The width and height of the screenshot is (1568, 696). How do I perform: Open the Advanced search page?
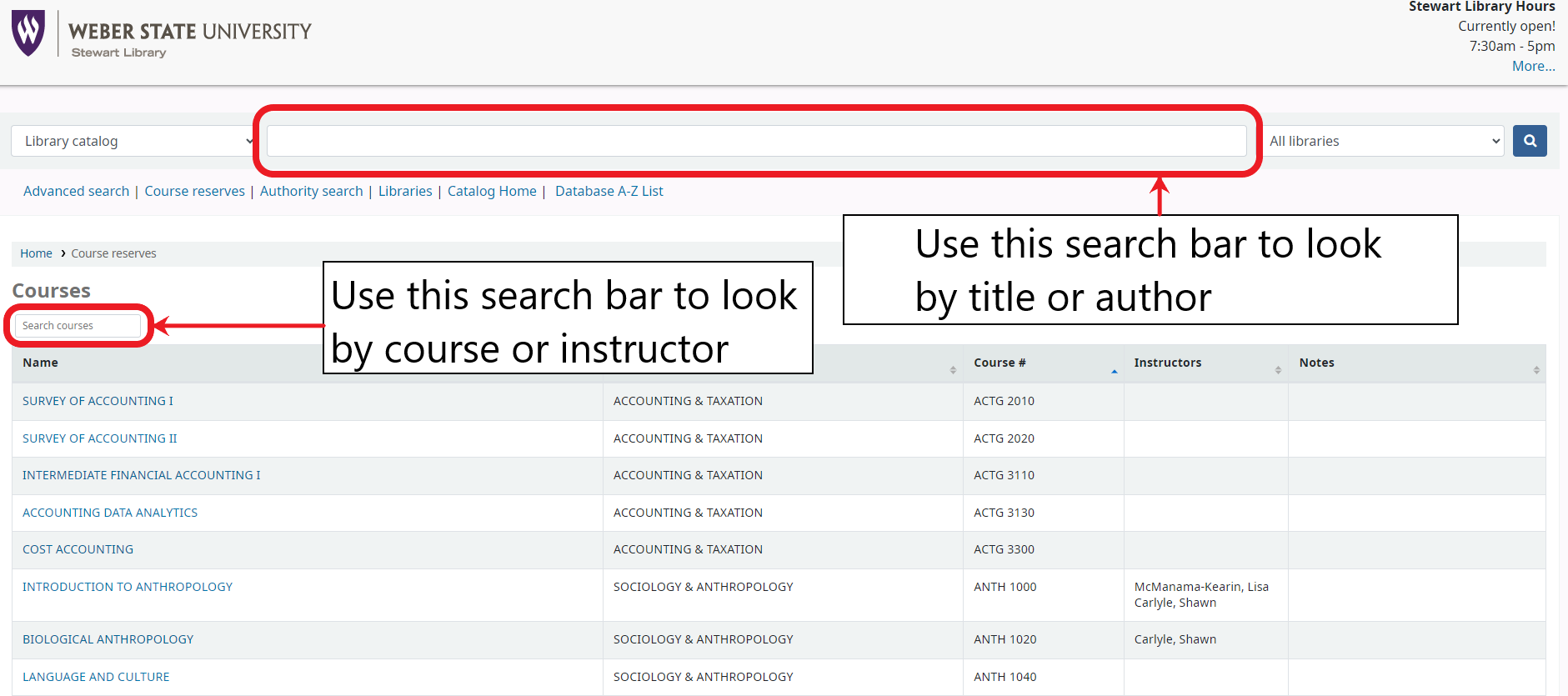point(76,191)
